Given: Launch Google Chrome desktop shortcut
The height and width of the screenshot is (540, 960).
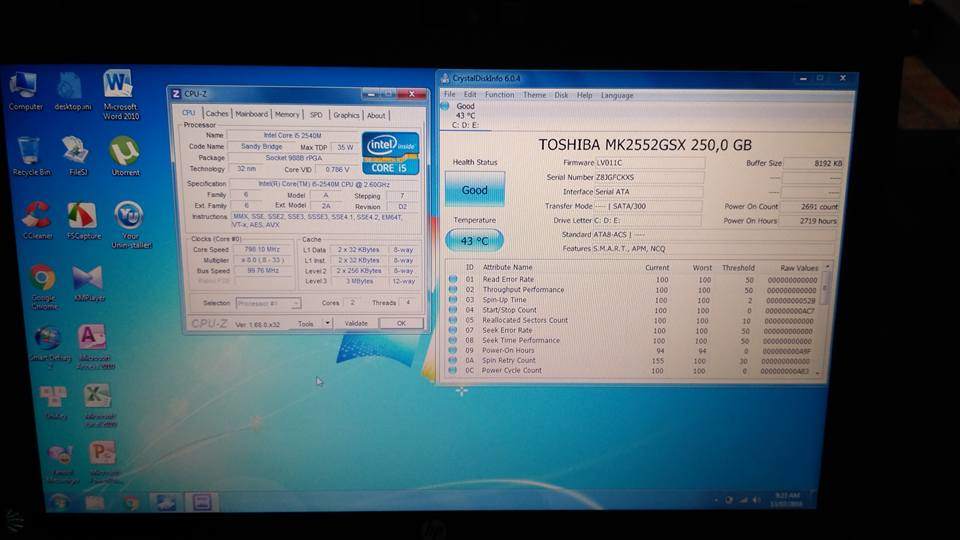Looking at the screenshot, I should pos(43,288).
